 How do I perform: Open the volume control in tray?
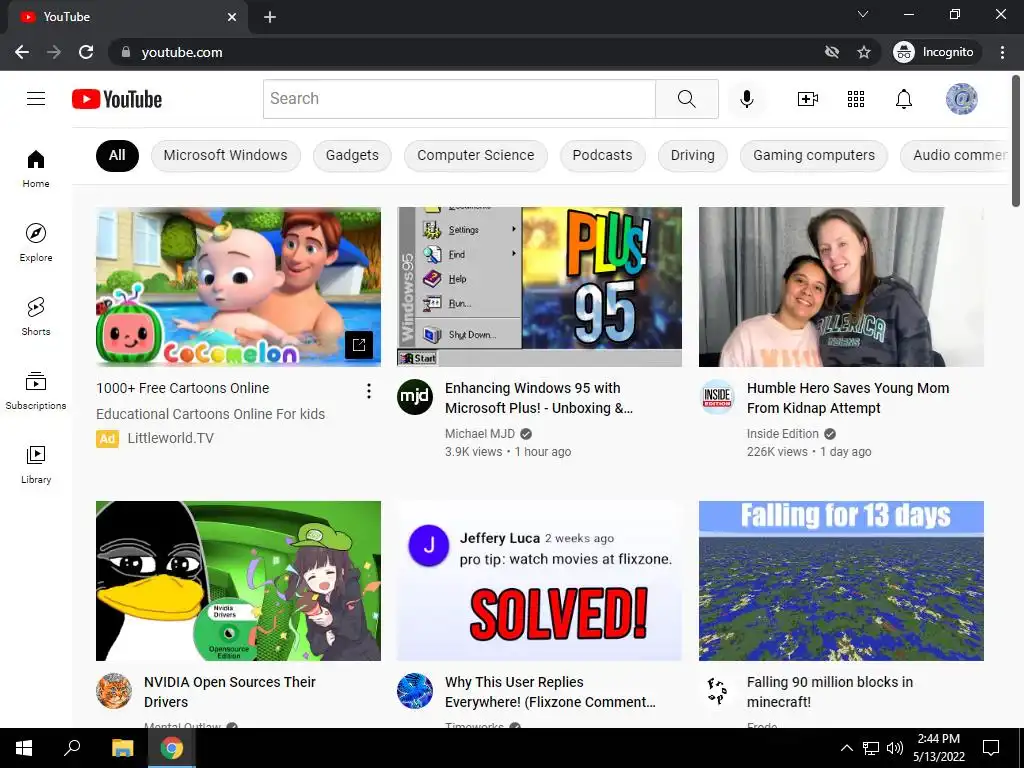coord(895,748)
